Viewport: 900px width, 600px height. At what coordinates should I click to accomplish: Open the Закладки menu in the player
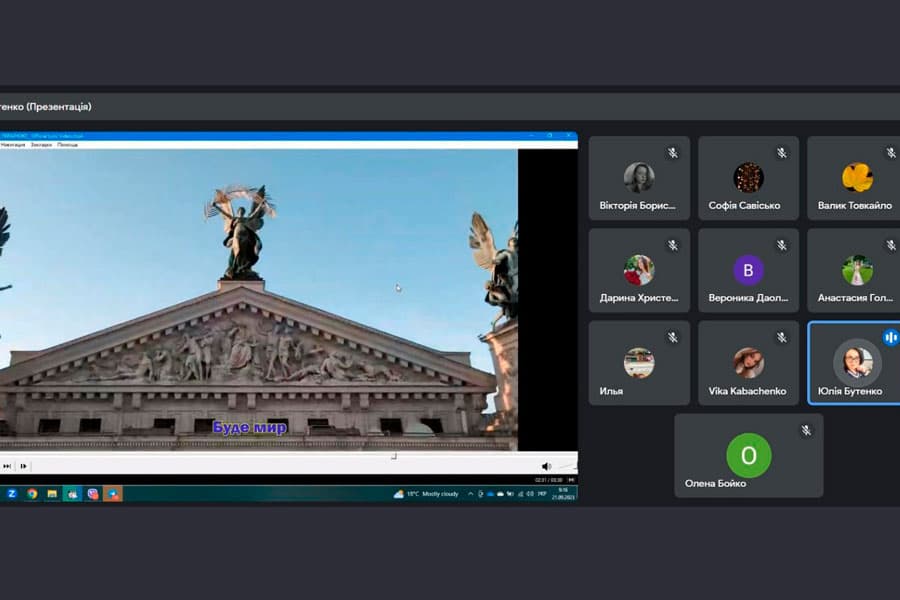click(41, 145)
